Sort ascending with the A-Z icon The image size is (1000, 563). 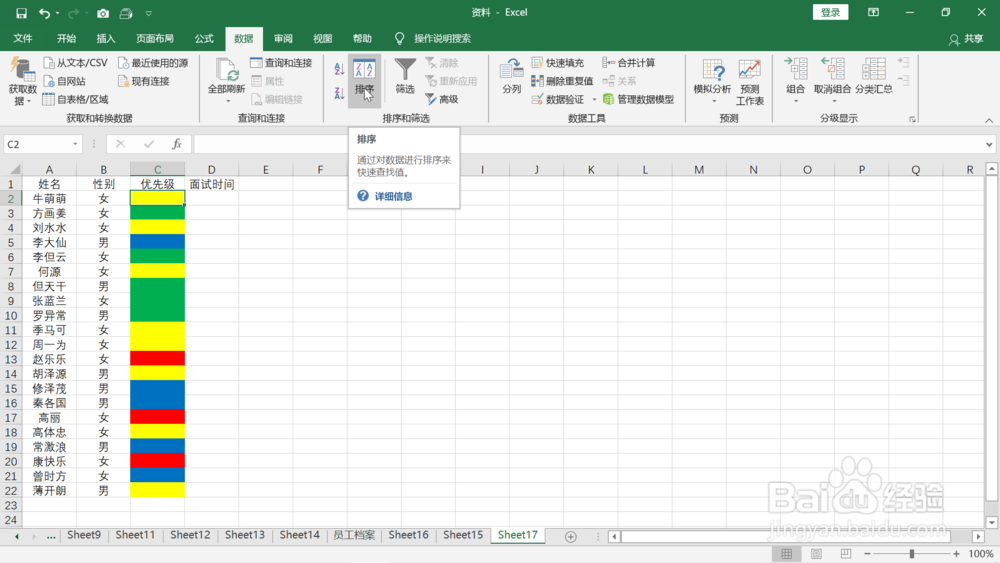click(339, 69)
